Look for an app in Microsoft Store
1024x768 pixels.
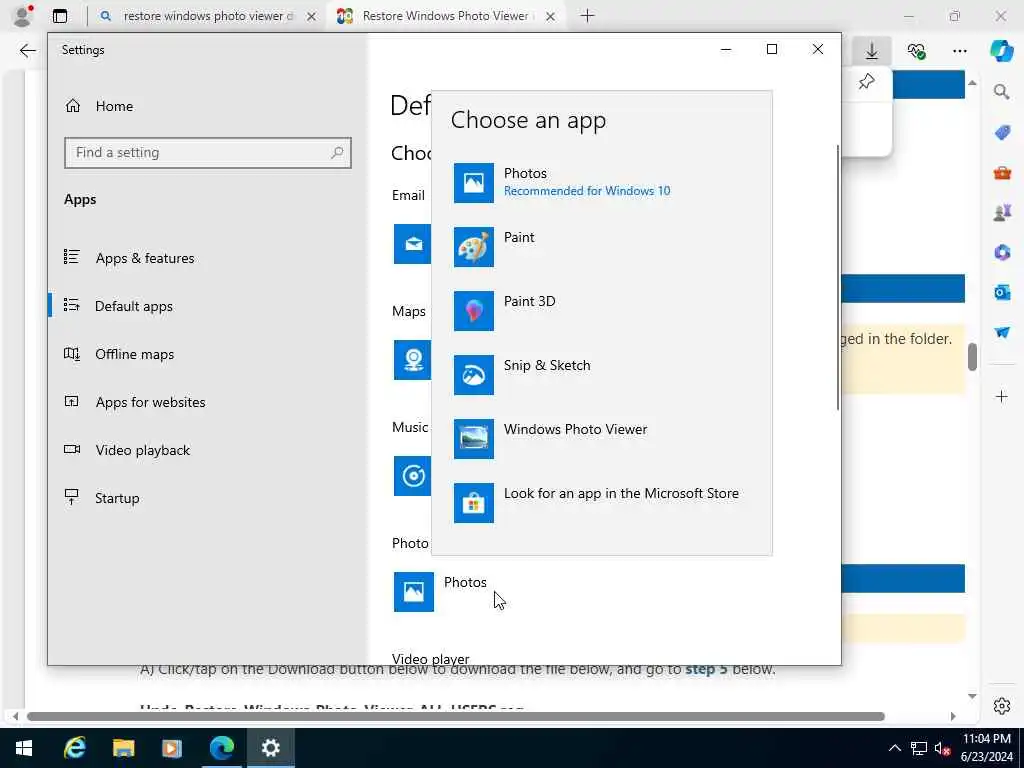tap(601, 503)
